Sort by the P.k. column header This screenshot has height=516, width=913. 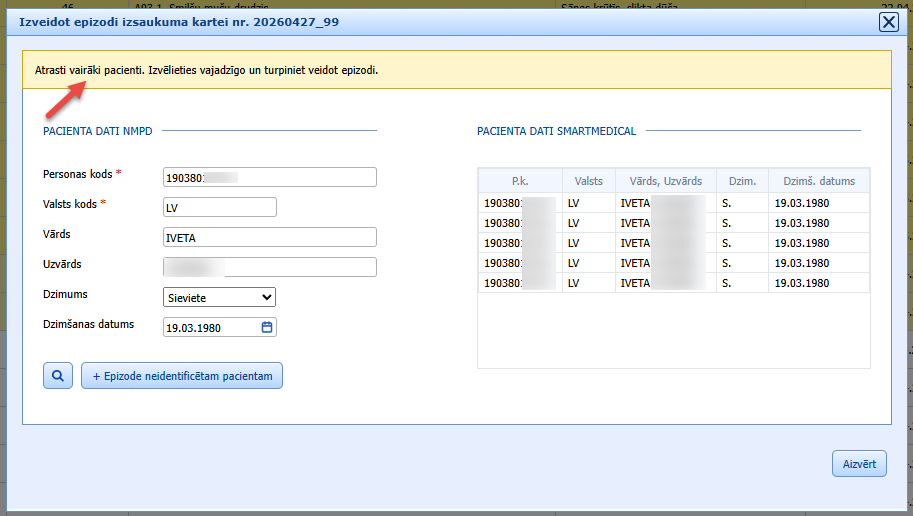(520, 181)
